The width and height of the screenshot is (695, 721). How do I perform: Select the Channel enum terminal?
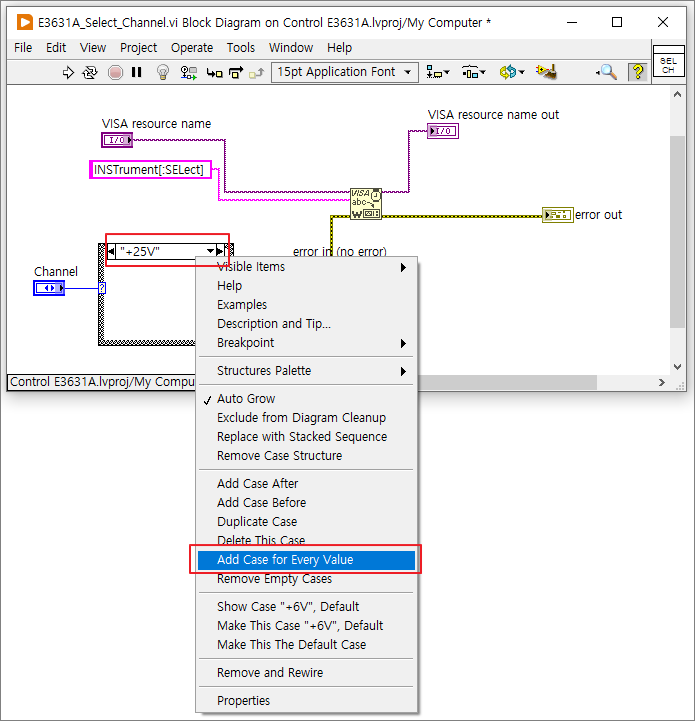tap(49, 288)
